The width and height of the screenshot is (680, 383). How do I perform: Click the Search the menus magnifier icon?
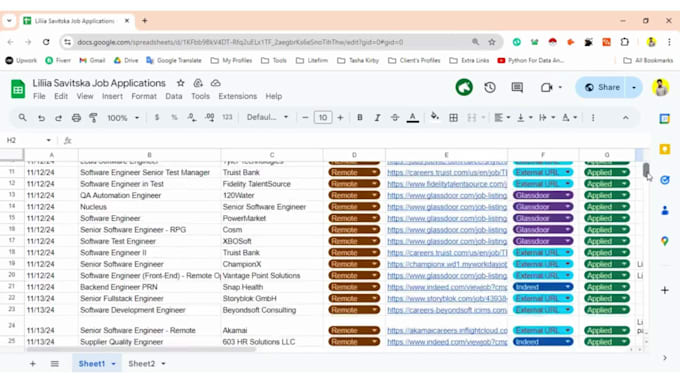tap(22, 118)
